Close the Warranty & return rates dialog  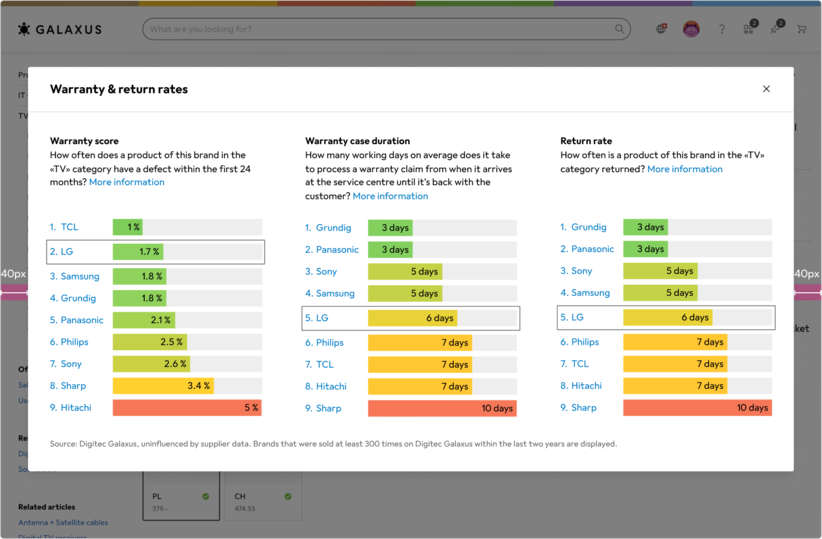pyautogui.click(x=766, y=89)
